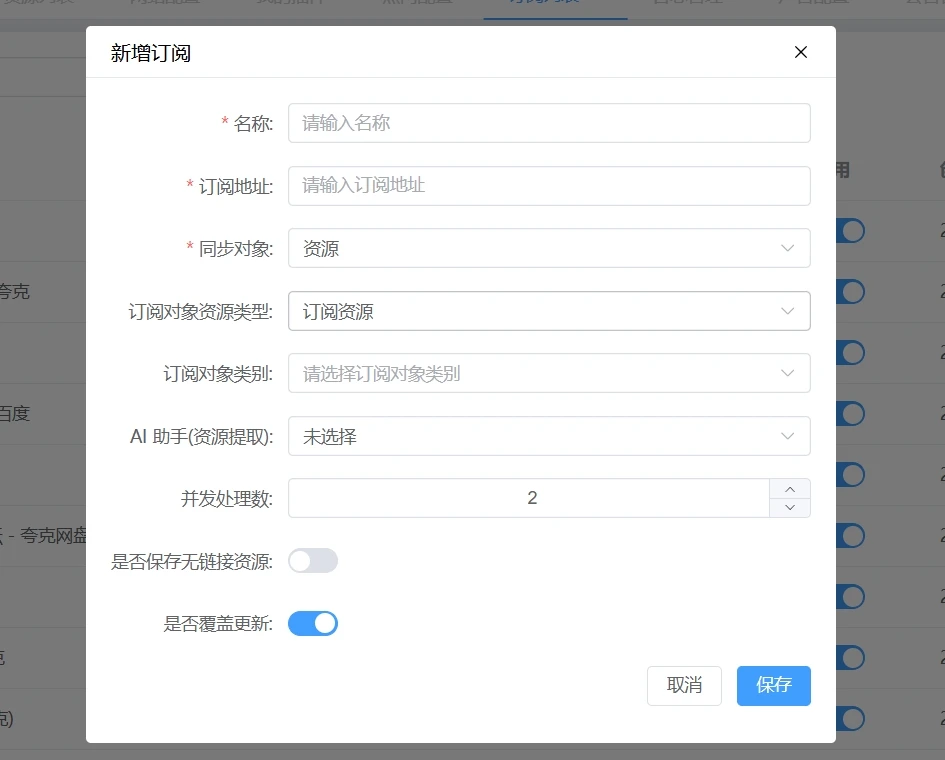
Task: Open the 订阅对象类别 selector
Action: click(548, 374)
